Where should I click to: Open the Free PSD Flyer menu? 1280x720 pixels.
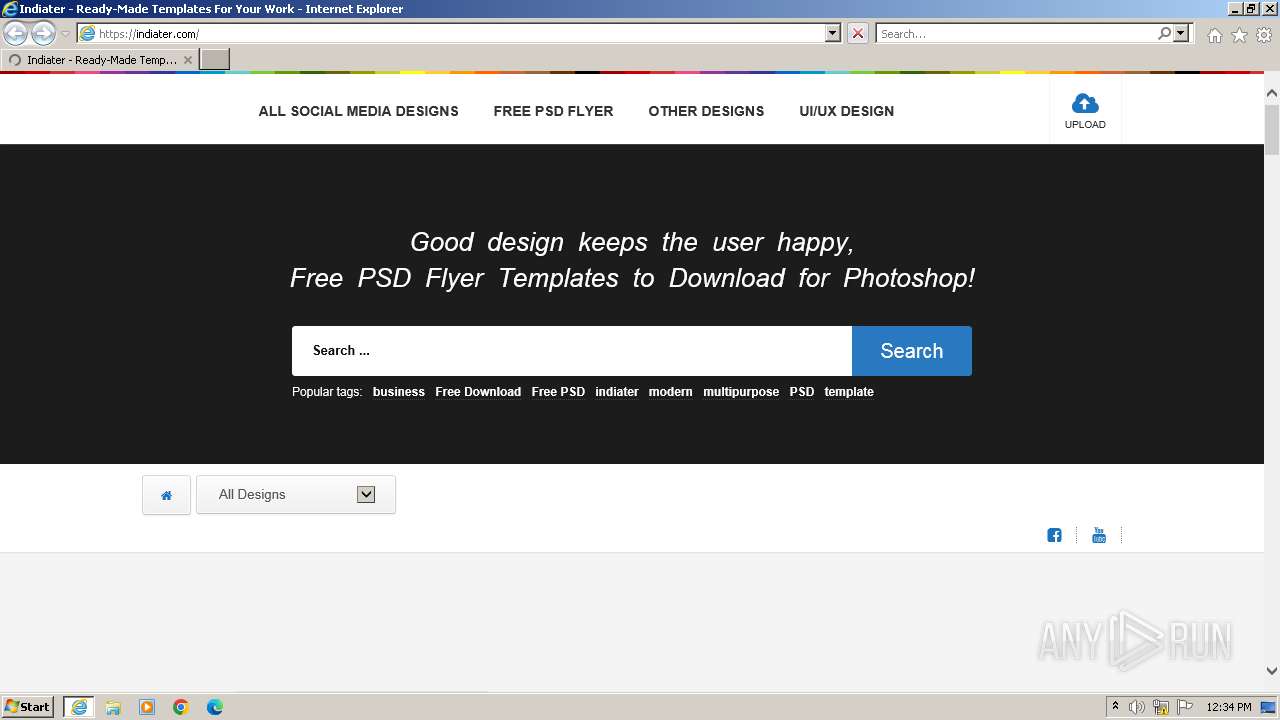pos(553,111)
